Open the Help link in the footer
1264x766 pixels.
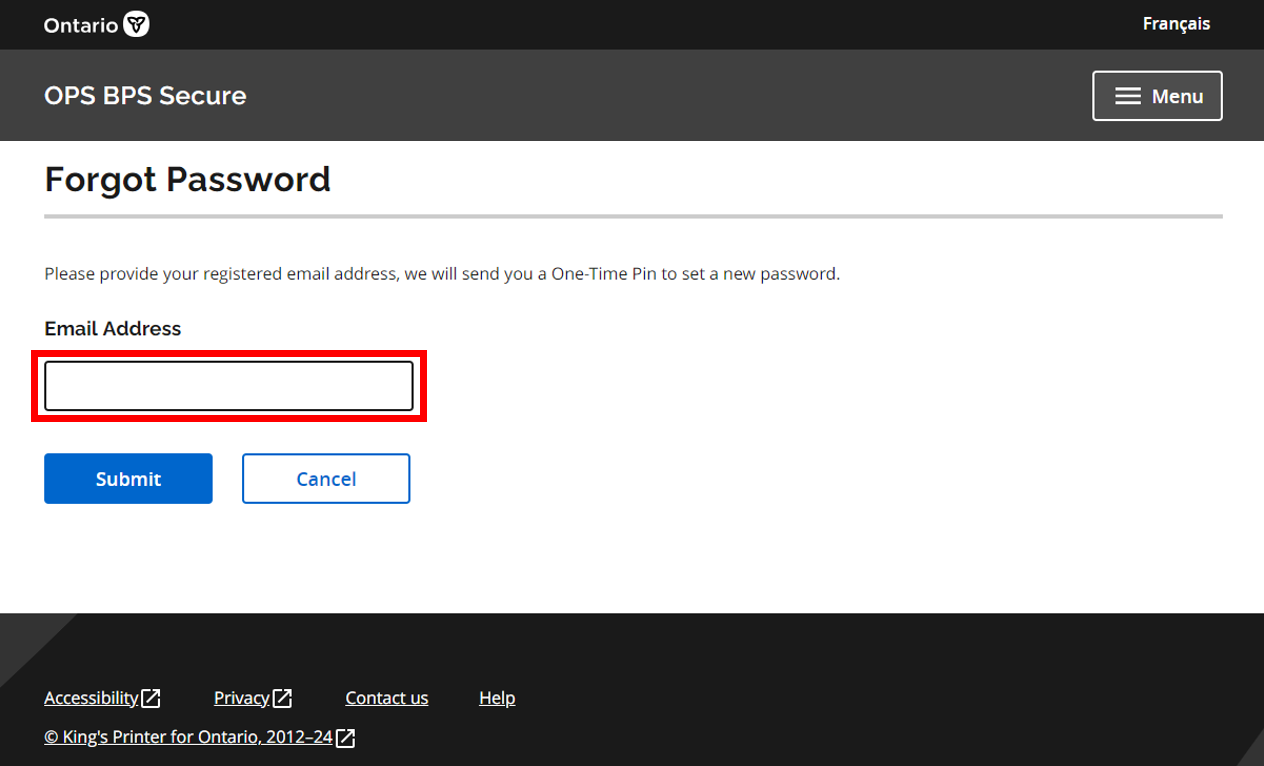coord(497,698)
